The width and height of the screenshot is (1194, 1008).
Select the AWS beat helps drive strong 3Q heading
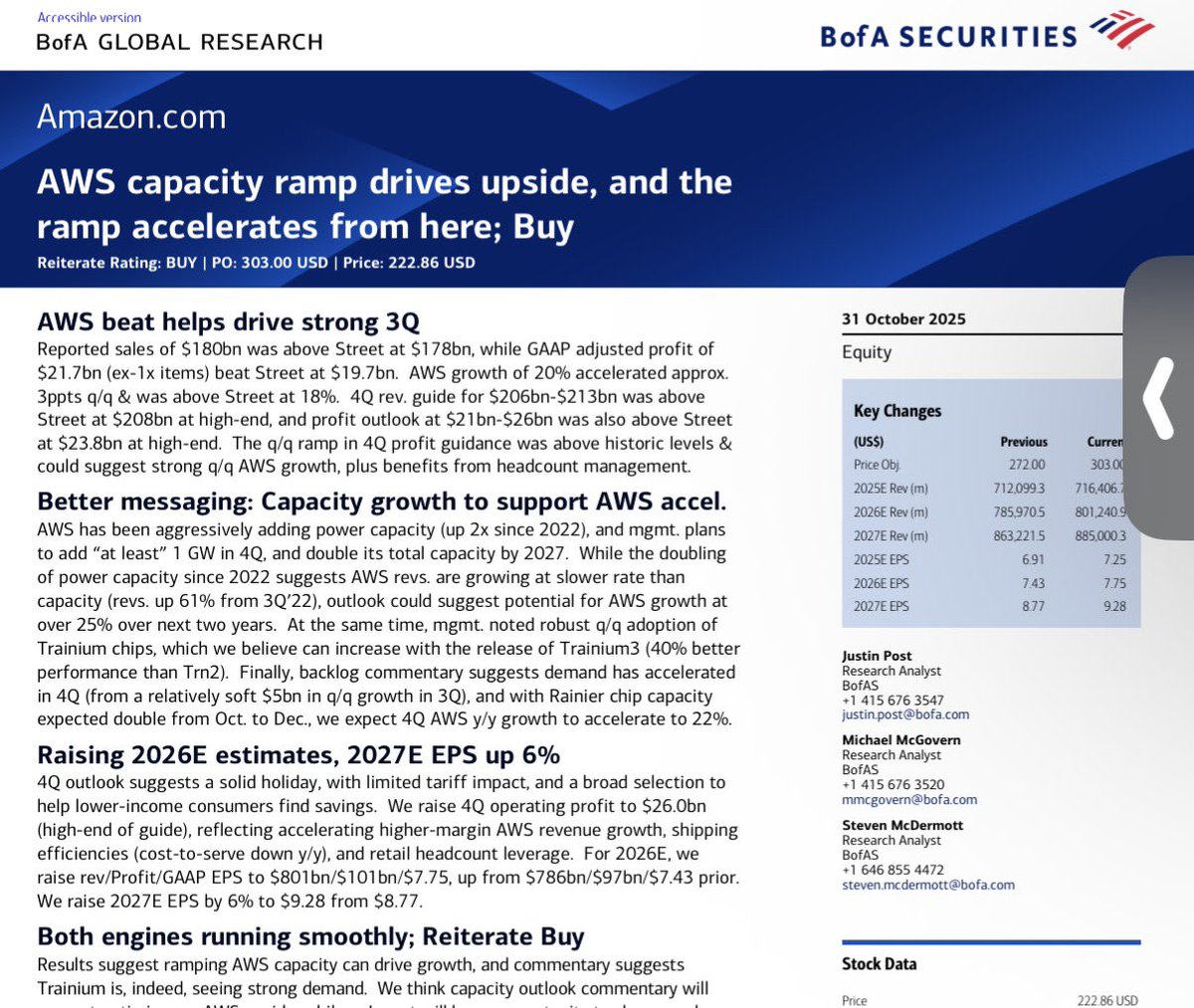[x=228, y=321]
